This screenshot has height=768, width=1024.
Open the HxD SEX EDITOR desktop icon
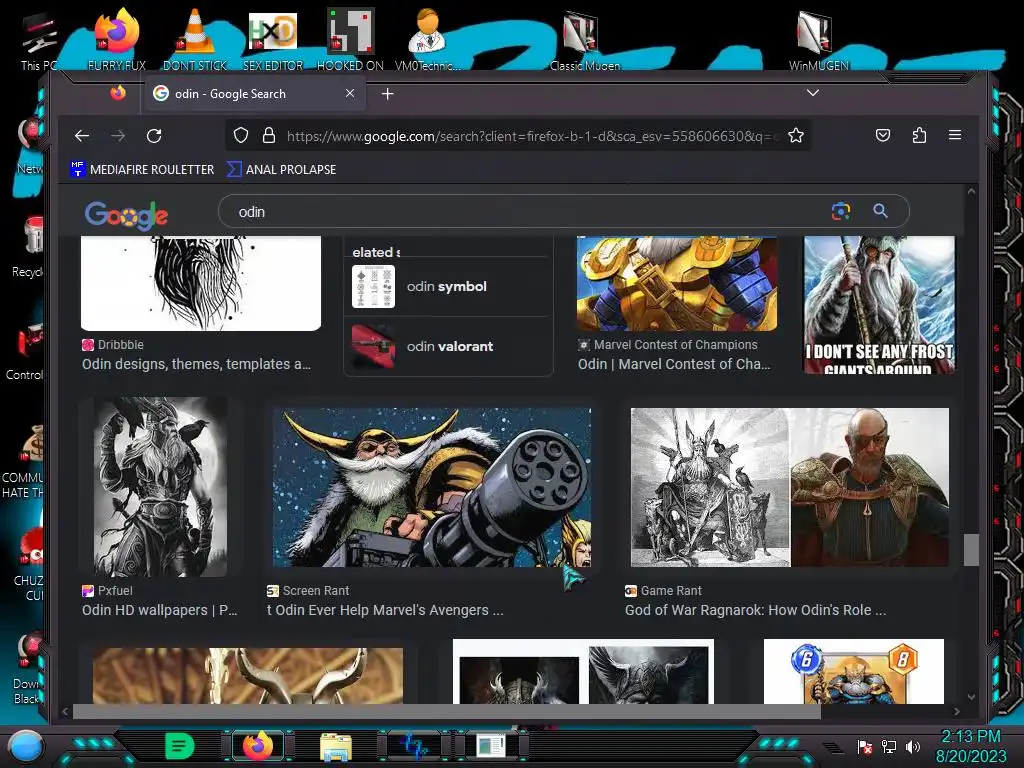[272, 39]
